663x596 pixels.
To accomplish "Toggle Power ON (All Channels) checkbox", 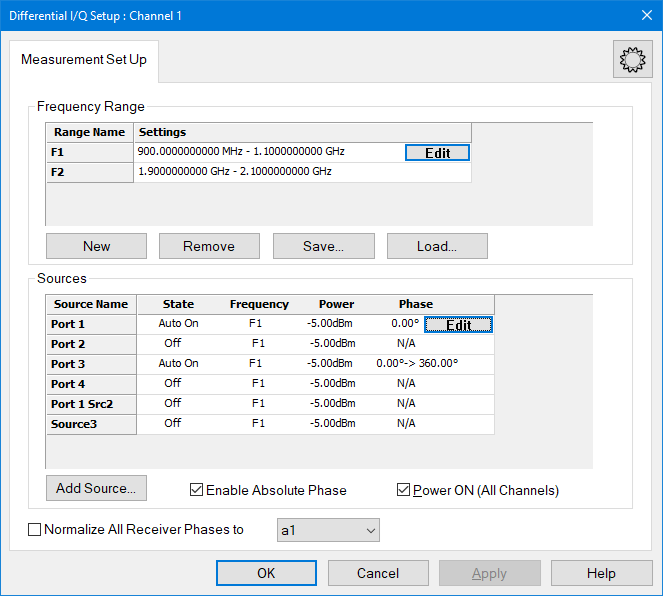I will tap(404, 490).
